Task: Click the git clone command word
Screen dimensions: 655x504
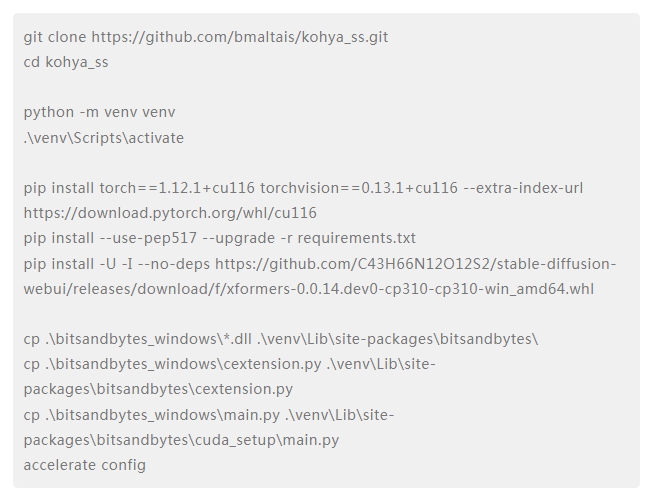Action: (x=55, y=37)
